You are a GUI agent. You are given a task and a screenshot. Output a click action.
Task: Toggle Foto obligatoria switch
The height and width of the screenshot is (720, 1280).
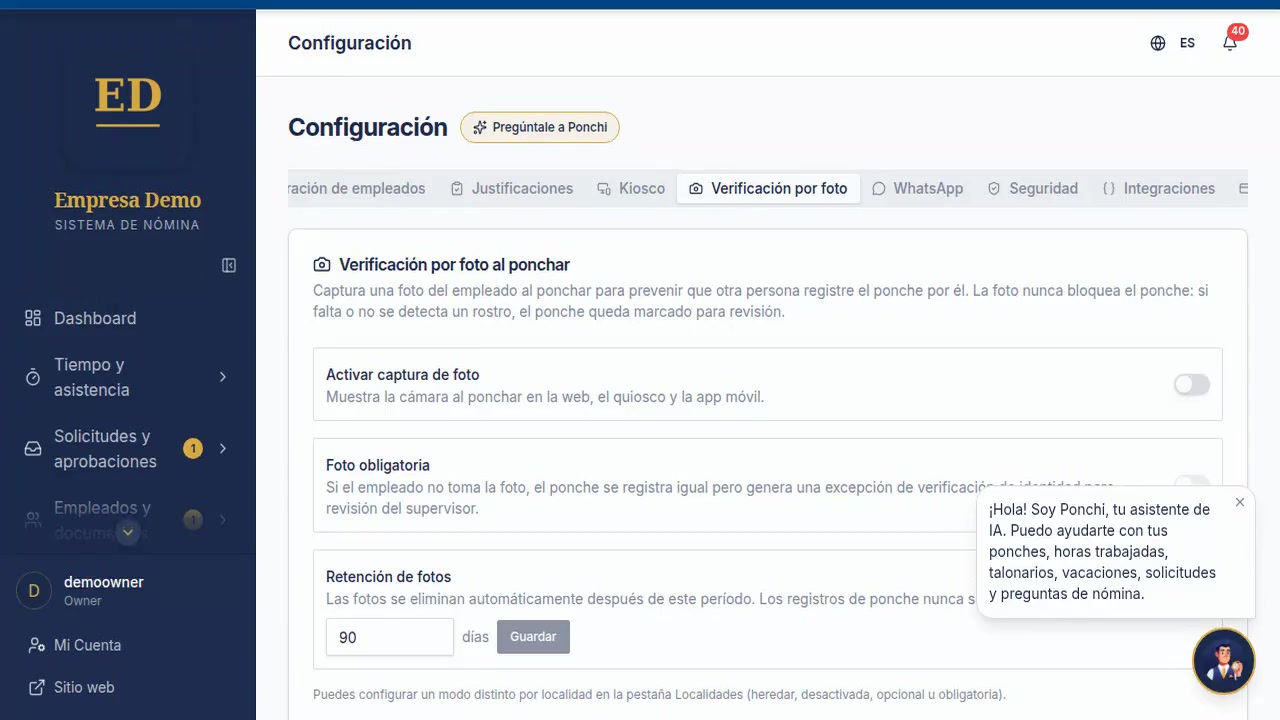click(x=1192, y=483)
